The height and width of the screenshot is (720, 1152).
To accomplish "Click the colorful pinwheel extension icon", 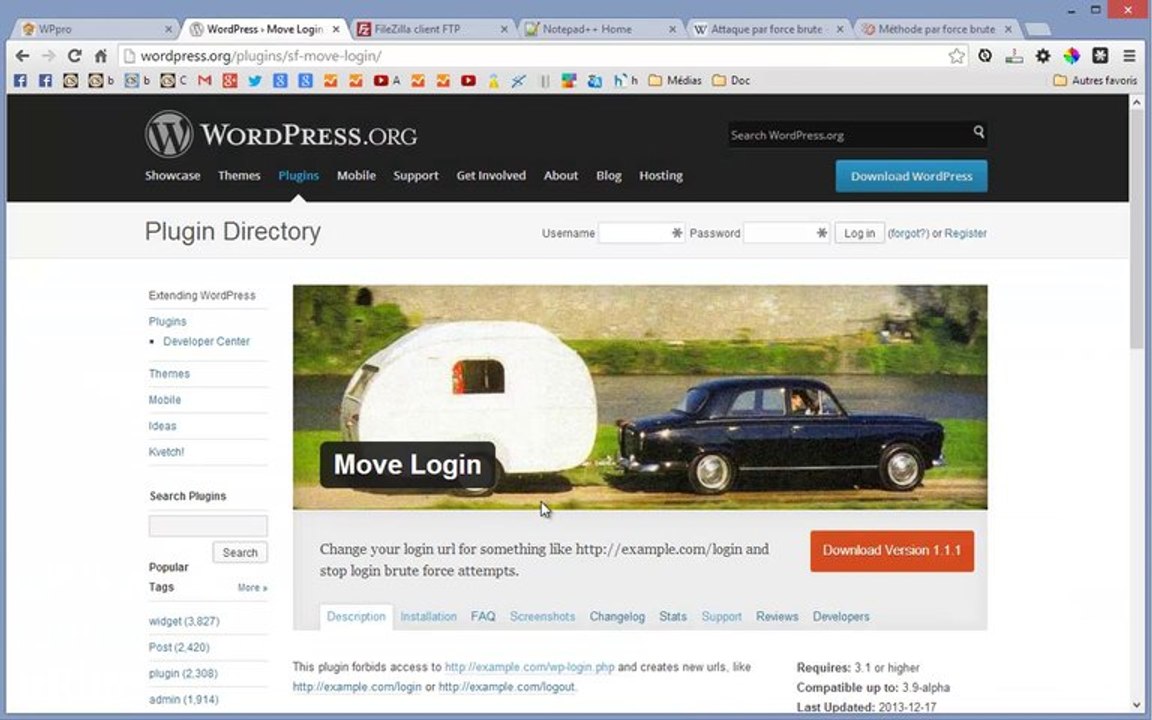I will point(1072,56).
